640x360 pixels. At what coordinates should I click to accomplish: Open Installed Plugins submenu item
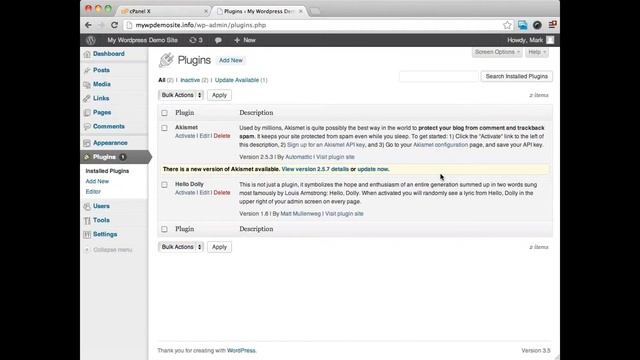click(107, 171)
